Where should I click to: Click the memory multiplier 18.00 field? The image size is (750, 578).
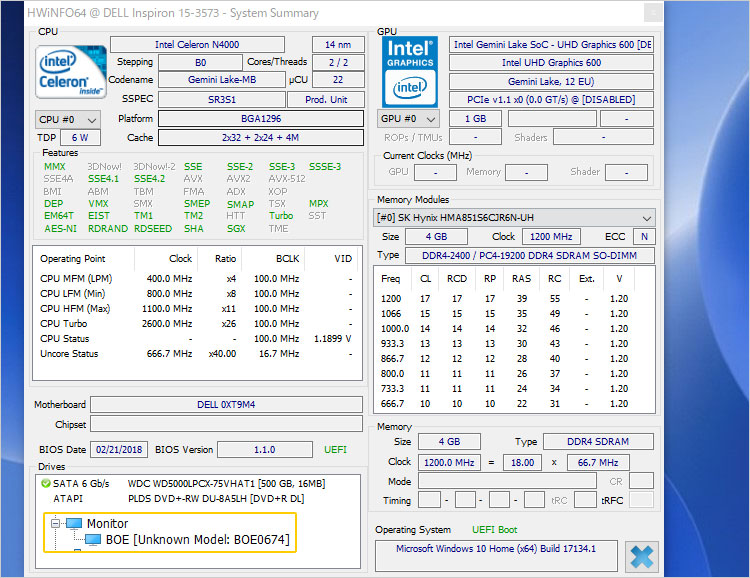click(x=522, y=463)
